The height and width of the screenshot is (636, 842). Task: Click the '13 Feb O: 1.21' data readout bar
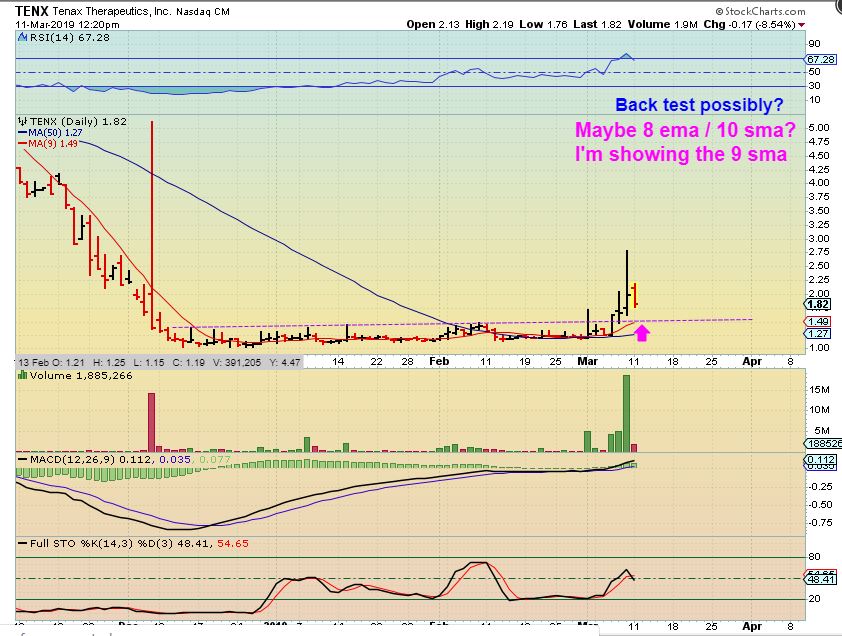(159, 363)
